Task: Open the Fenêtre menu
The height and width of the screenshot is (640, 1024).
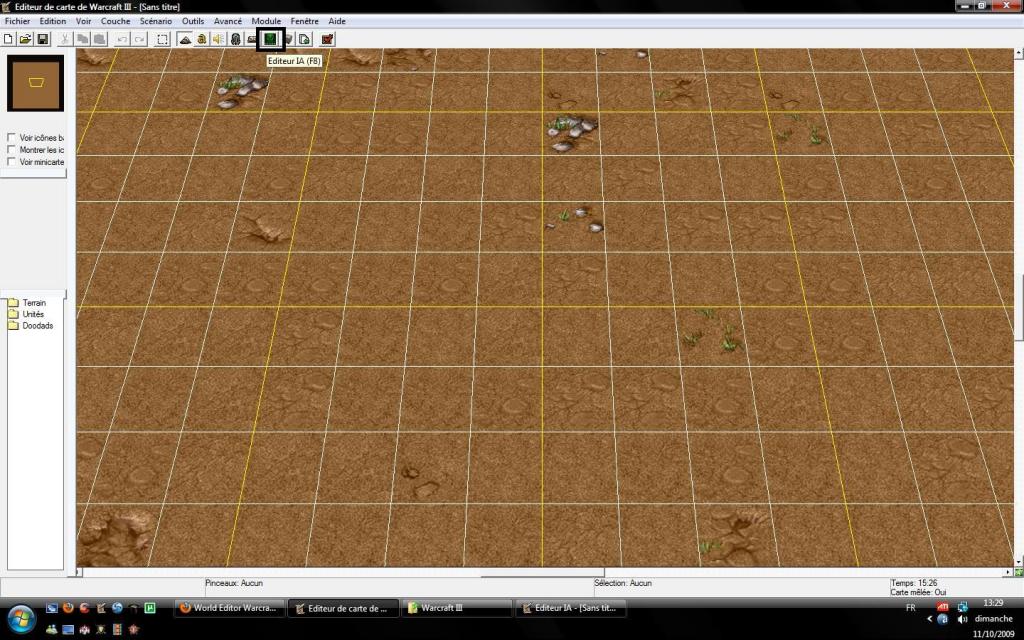Action: coord(305,21)
